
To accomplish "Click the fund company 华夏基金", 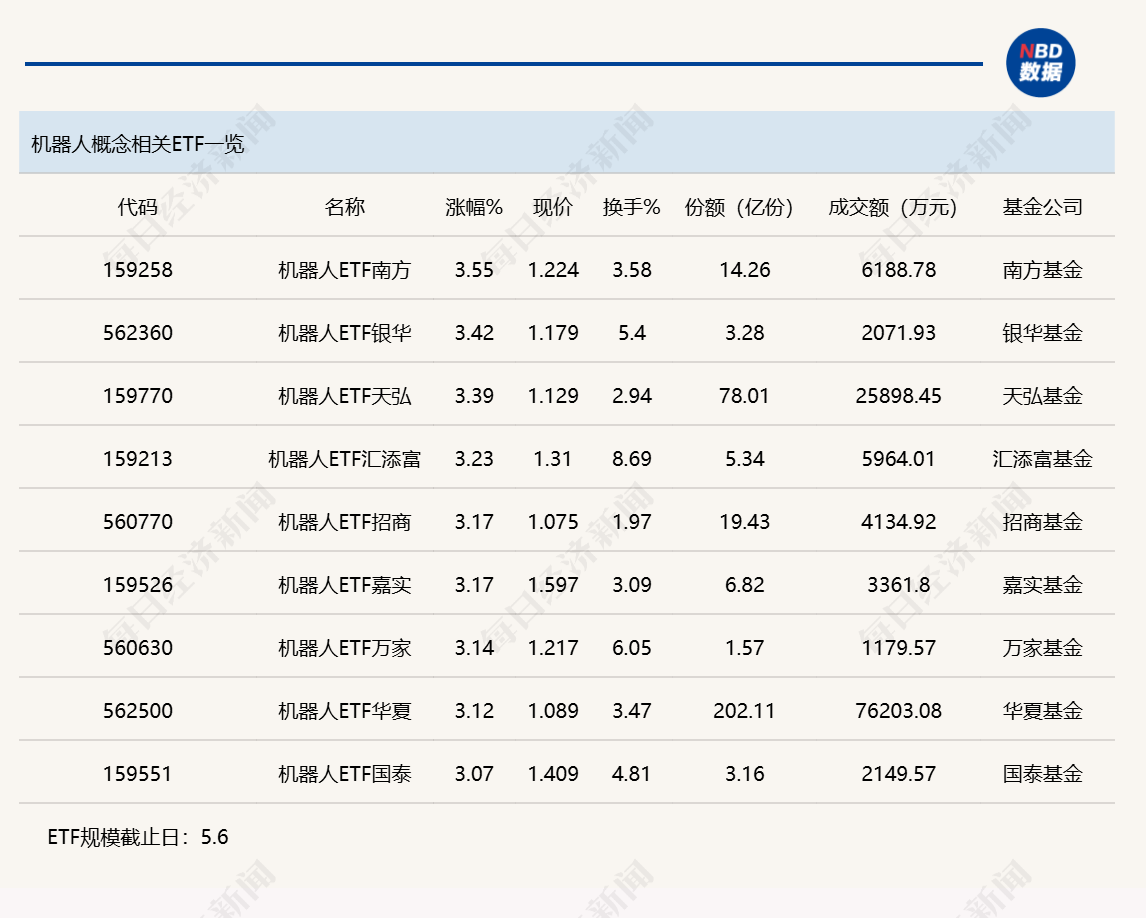I will click(1042, 710).
